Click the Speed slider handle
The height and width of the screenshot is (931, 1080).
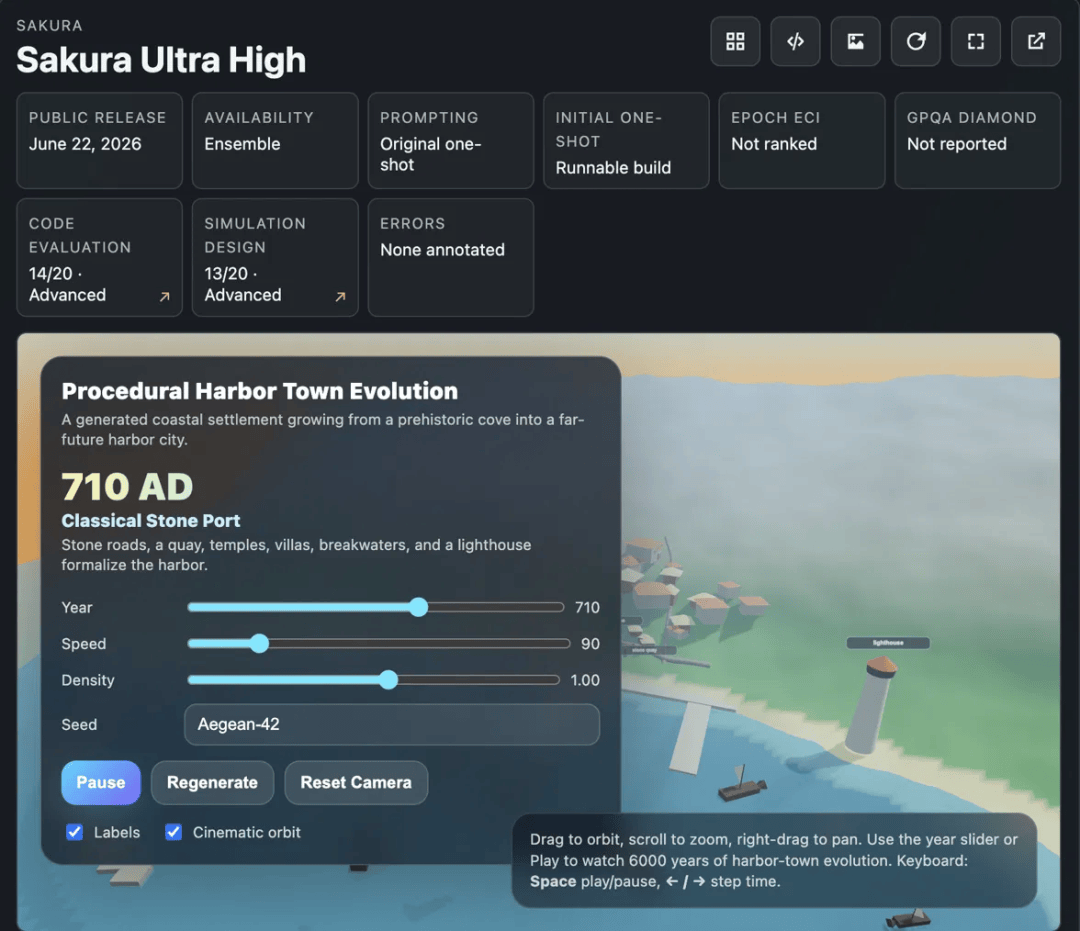259,643
